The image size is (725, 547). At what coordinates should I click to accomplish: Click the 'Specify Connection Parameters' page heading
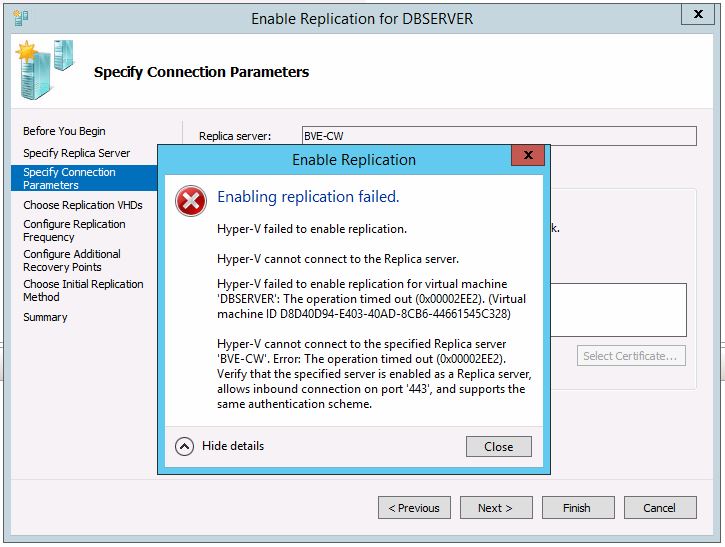tap(201, 72)
